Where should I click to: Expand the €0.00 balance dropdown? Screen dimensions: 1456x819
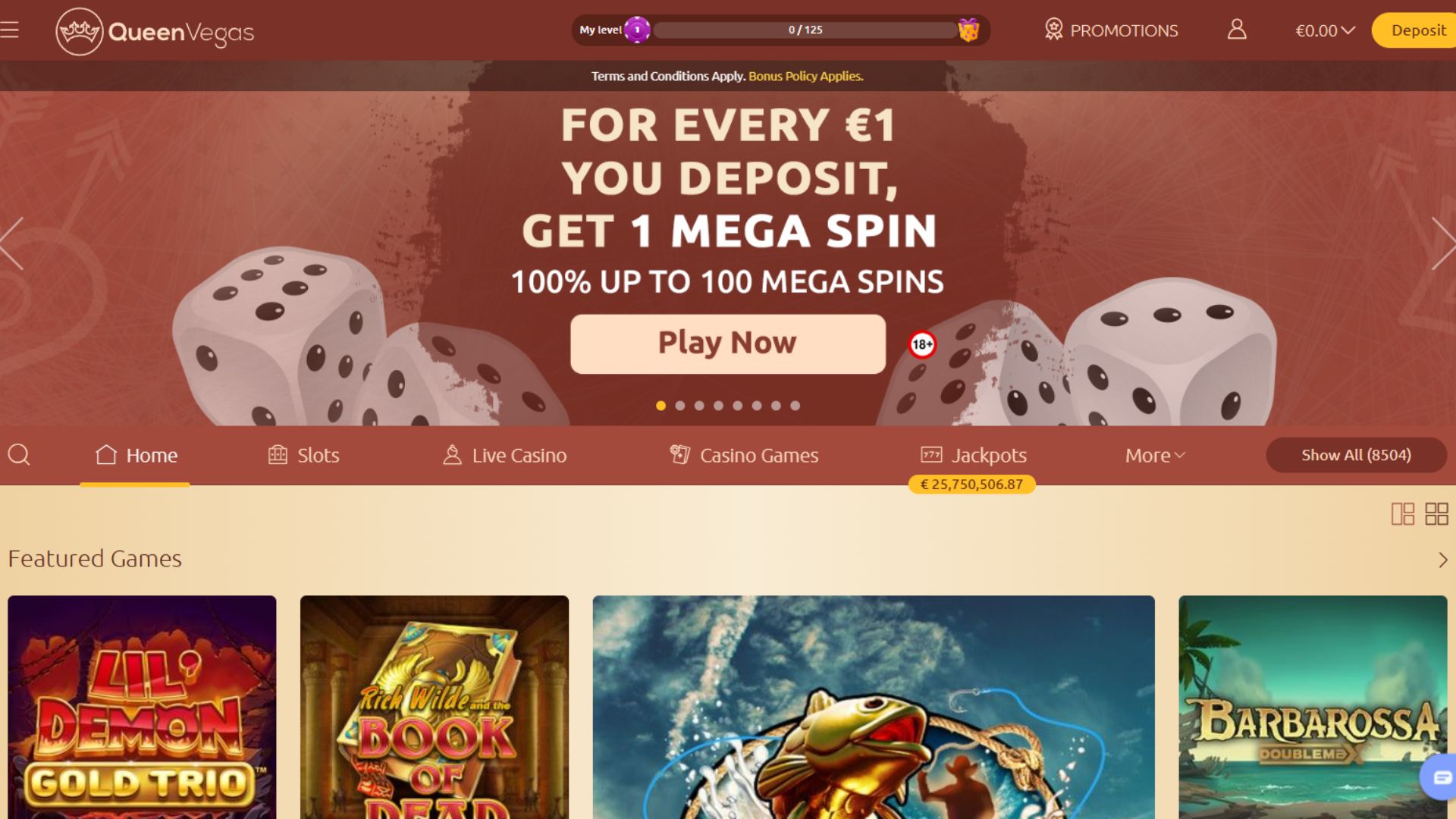click(x=1325, y=30)
